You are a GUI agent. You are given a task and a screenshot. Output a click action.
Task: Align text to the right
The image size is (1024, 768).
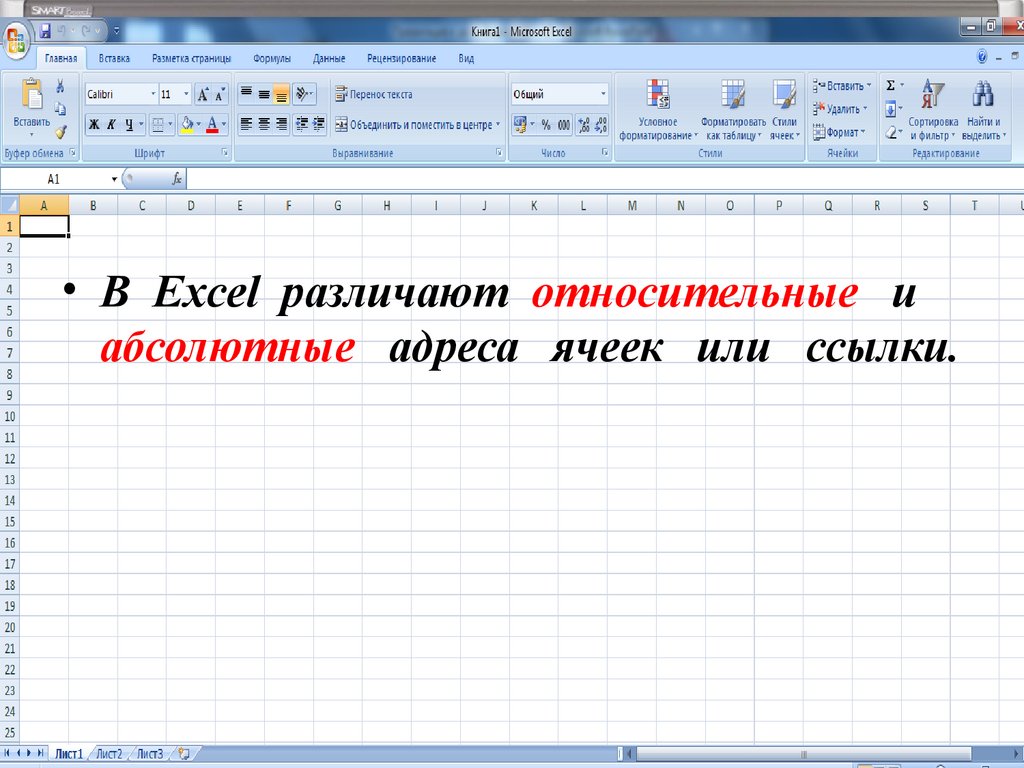[281, 124]
